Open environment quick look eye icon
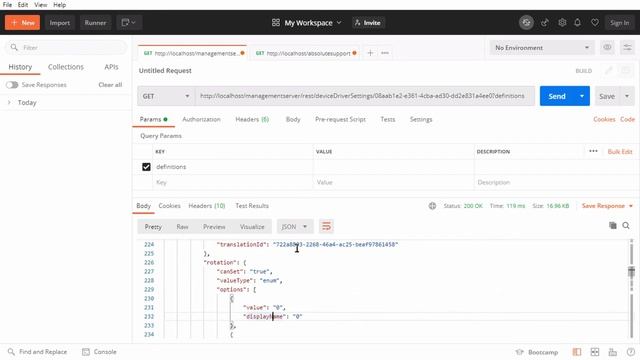 [x=607, y=47]
